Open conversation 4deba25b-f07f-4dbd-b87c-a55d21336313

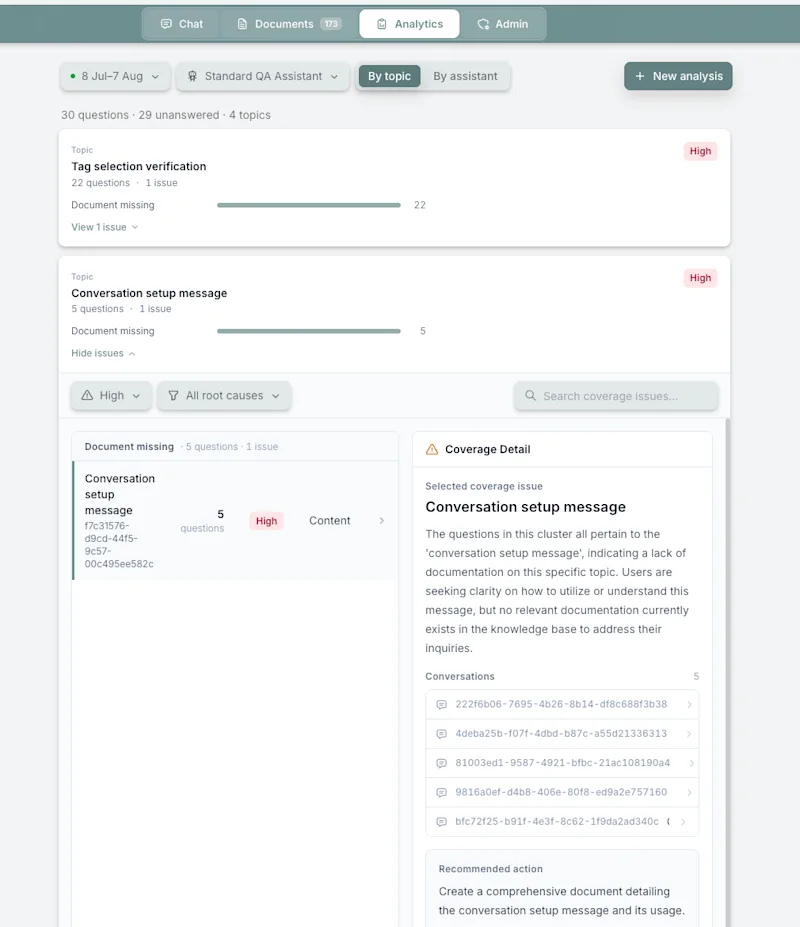click(x=562, y=734)
